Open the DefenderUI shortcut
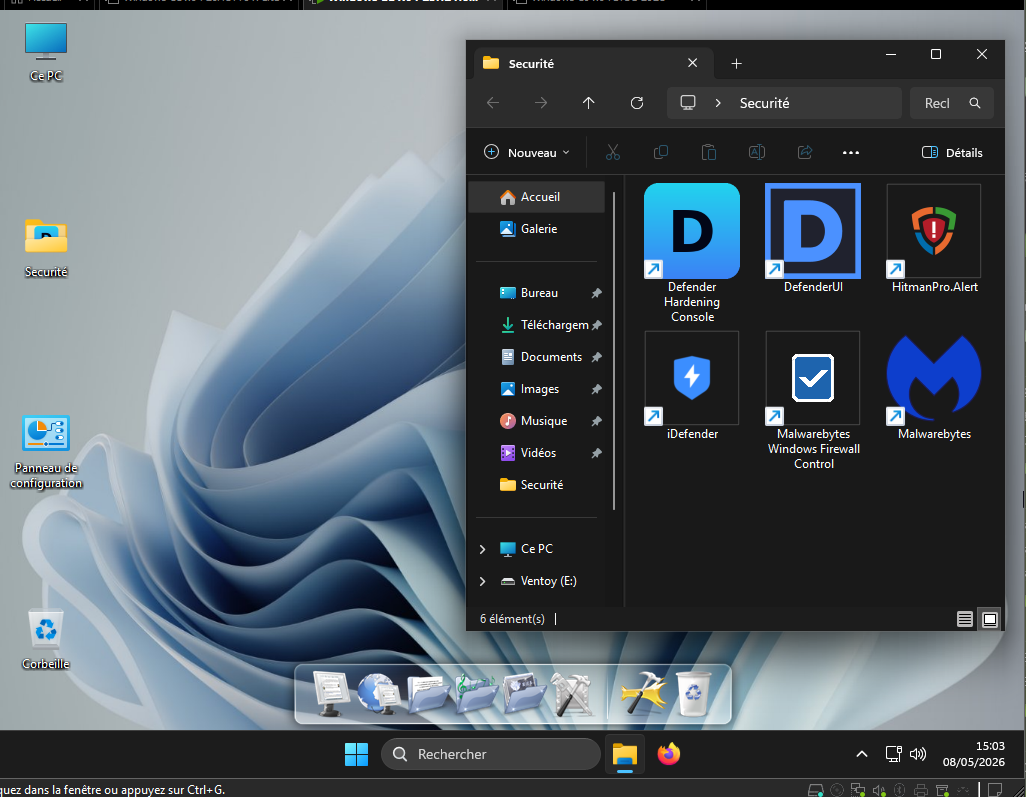This screenshot has height=797, width=1026. 813,238
